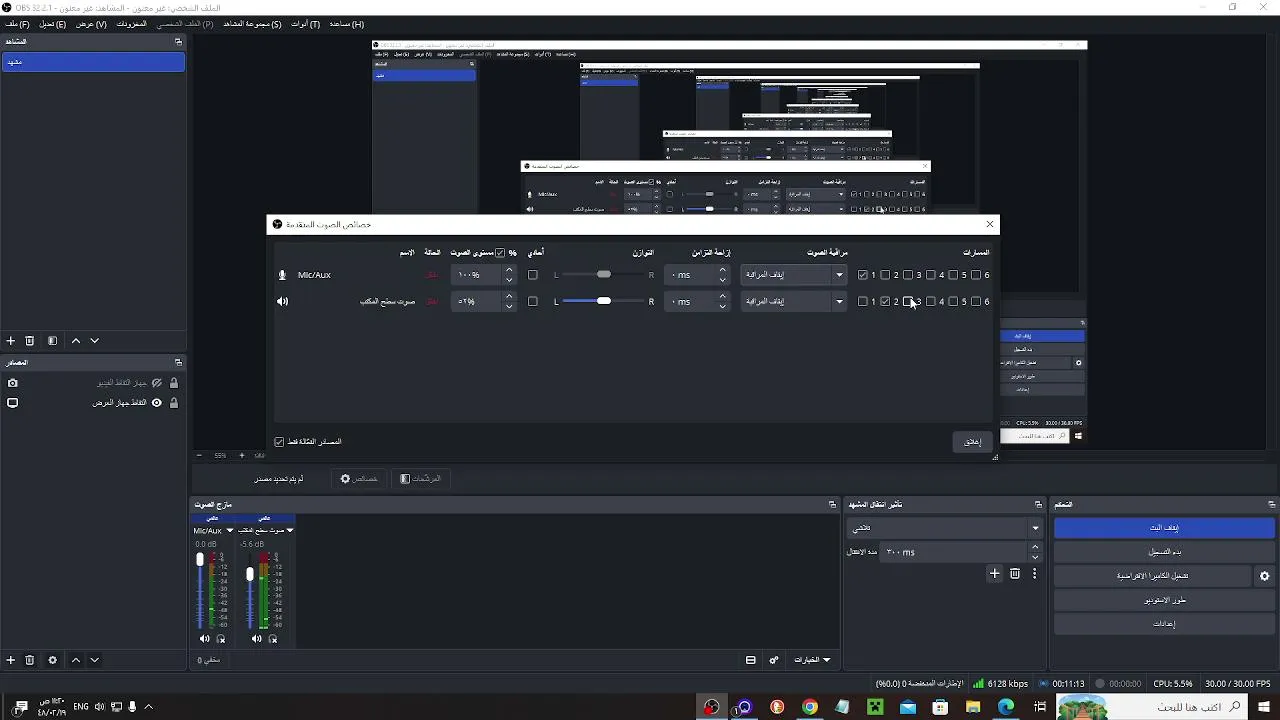1280x720 pixels.
Task: Open File Explorer from the taskbar
Action: tap(973, 707)
